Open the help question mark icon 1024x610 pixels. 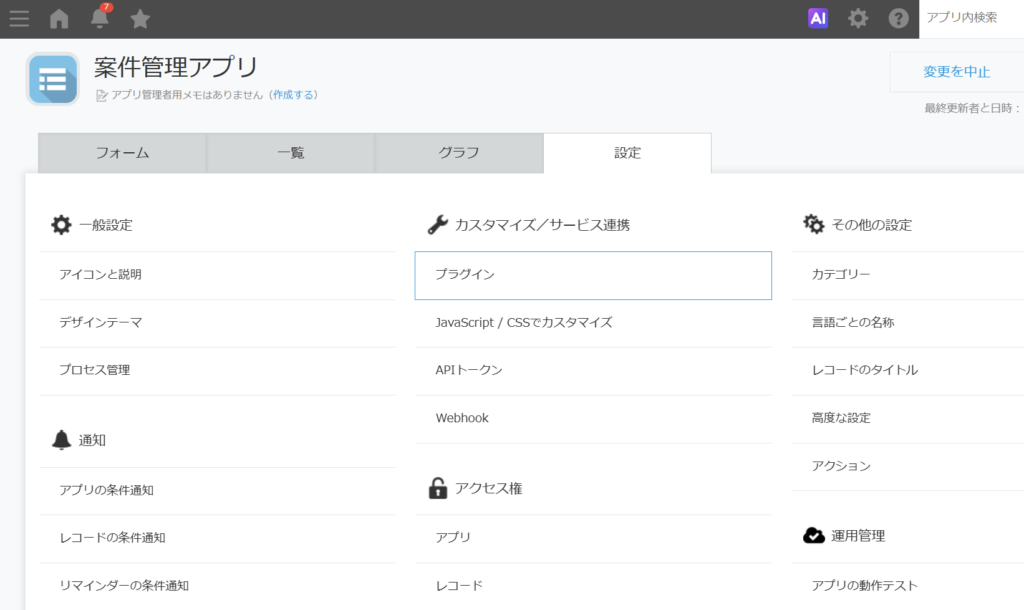point(898,18)
